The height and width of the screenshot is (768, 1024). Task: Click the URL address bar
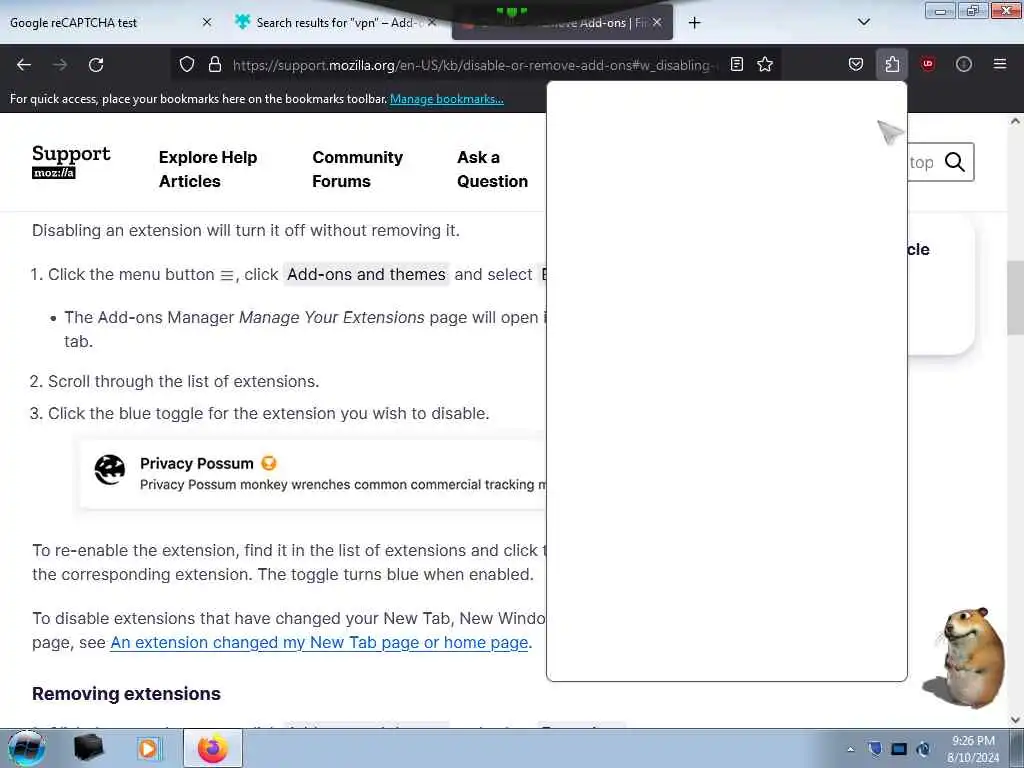473,65
